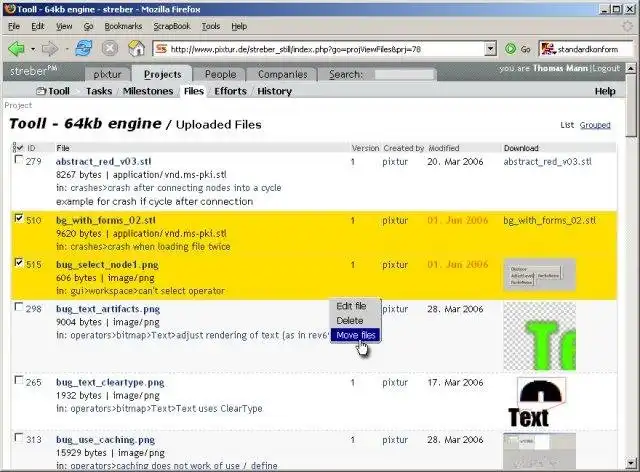
Task: Open the ScrapBook menu
Action: point(172,26)
